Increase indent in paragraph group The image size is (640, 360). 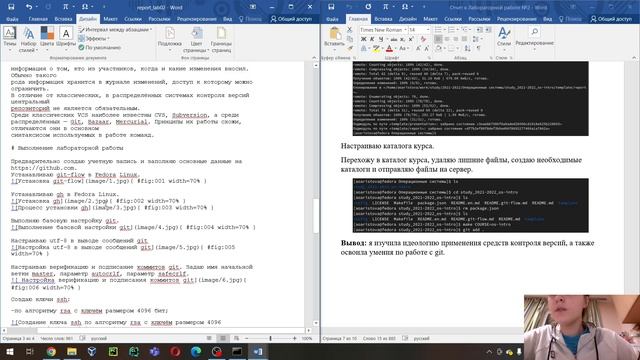tap(488, 30)
